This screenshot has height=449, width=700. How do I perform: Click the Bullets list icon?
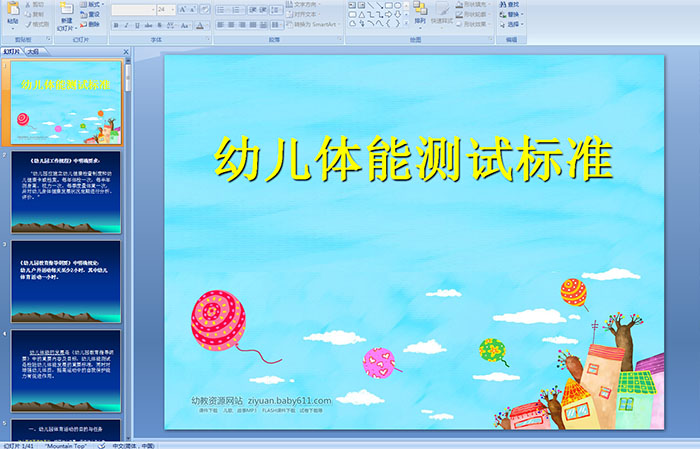222,9
